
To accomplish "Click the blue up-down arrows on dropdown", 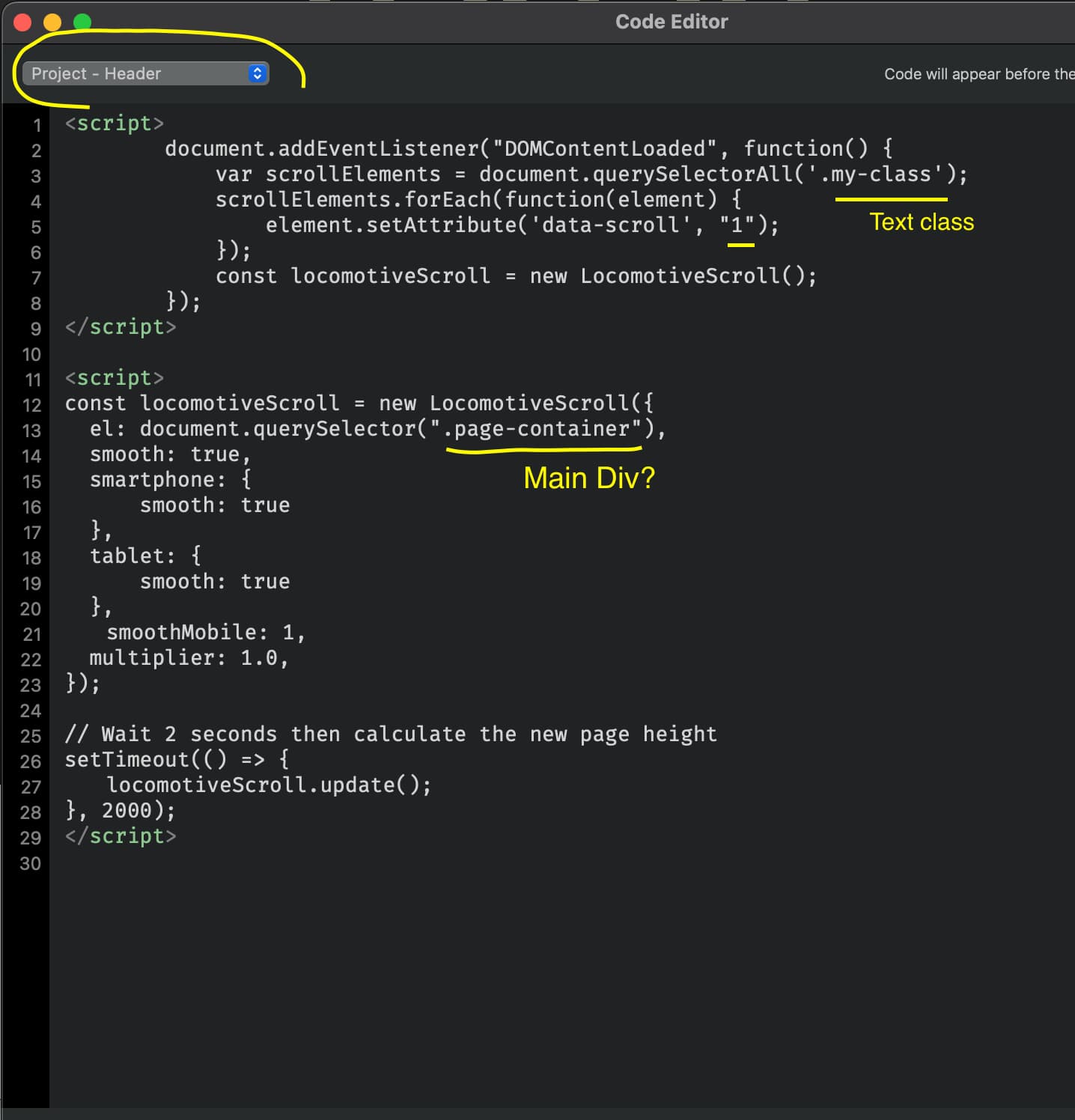I will [x=258, y=73].
